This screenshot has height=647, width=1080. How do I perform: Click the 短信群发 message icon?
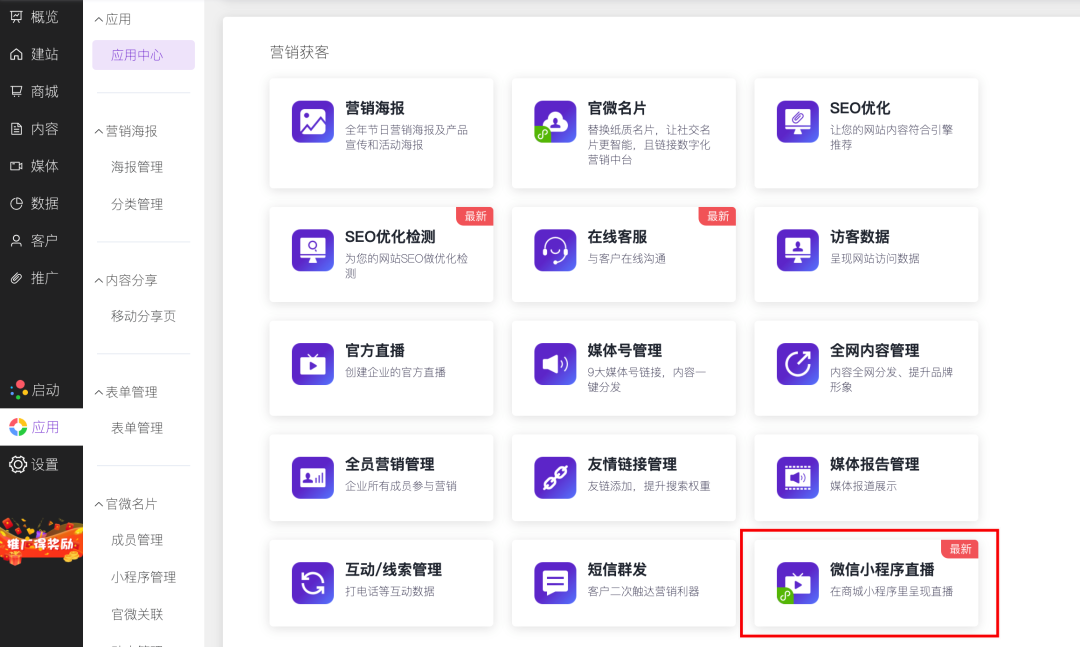point(555,581)
